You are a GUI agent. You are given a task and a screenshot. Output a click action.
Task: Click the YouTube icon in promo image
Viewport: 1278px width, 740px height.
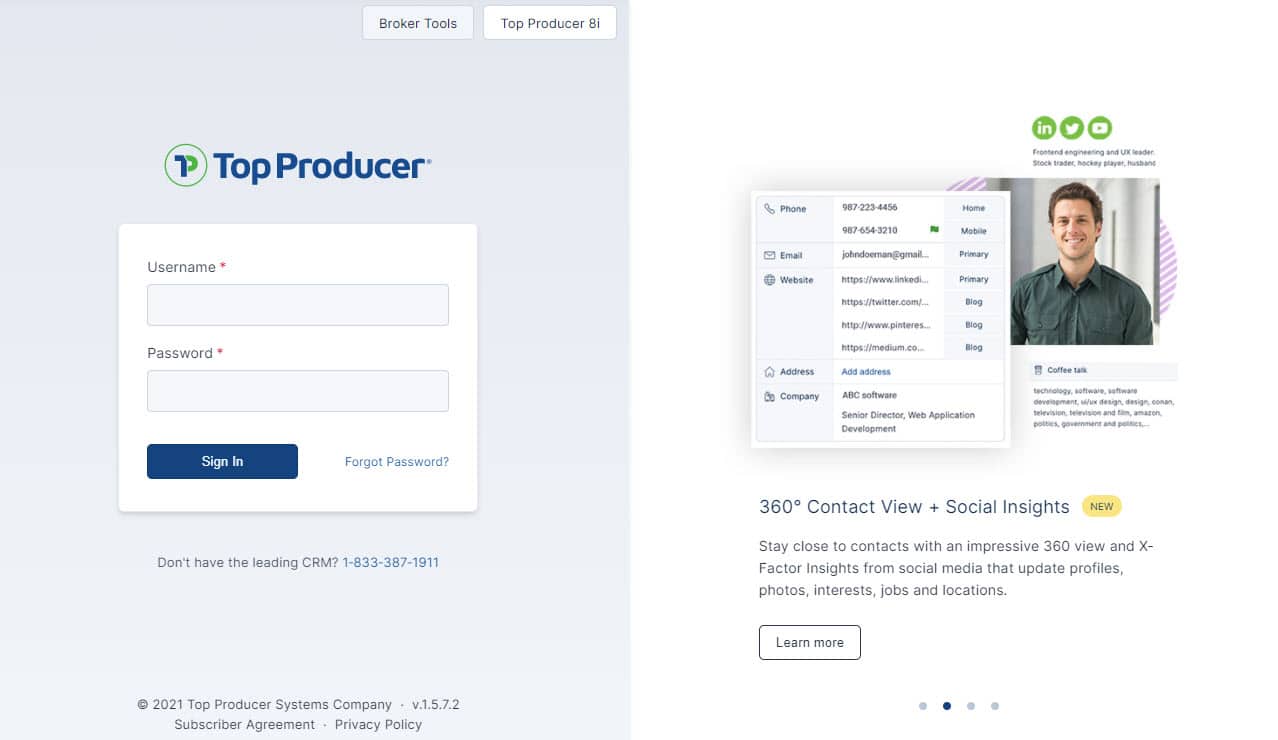pyautogui.click(x=1100, y=127)
